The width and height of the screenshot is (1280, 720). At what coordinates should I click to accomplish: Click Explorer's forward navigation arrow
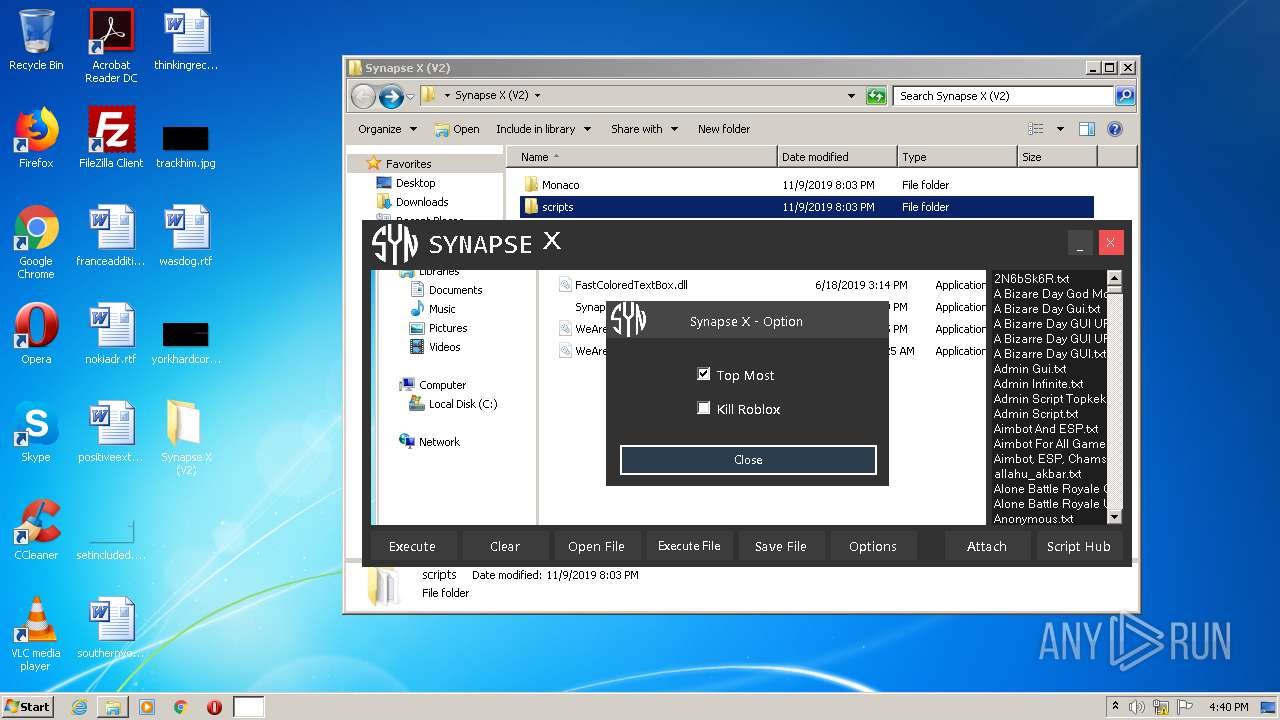391,96
